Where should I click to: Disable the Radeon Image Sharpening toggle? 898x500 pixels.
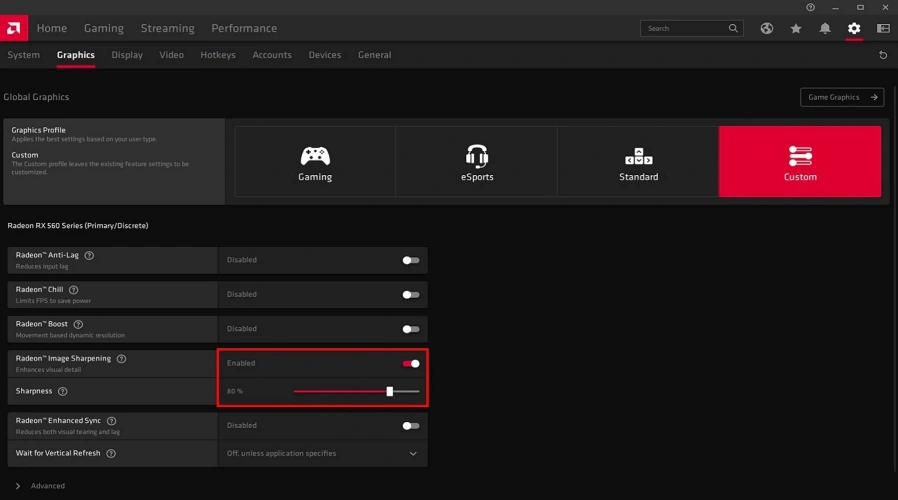410,364
